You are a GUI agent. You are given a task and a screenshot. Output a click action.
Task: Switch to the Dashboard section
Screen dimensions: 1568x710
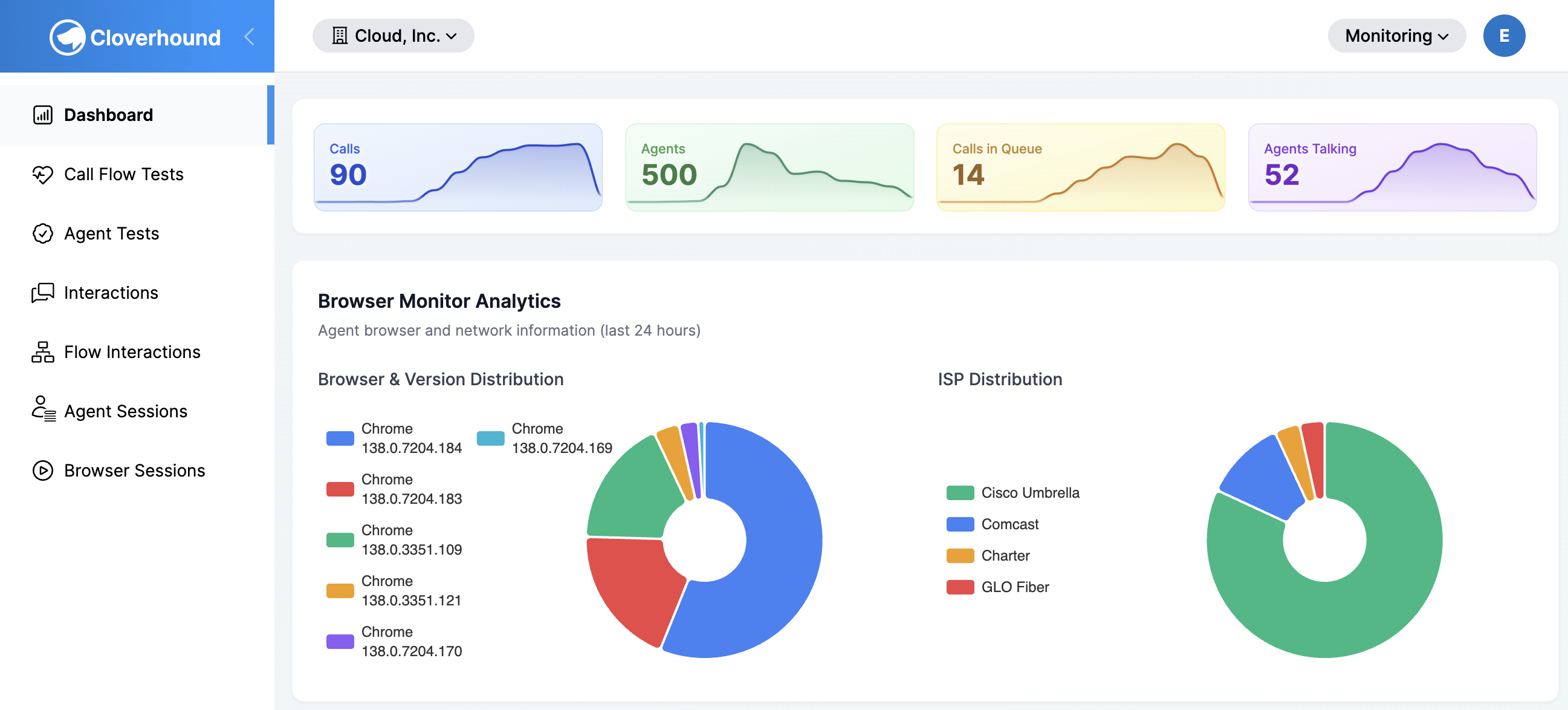pos(108,114)
